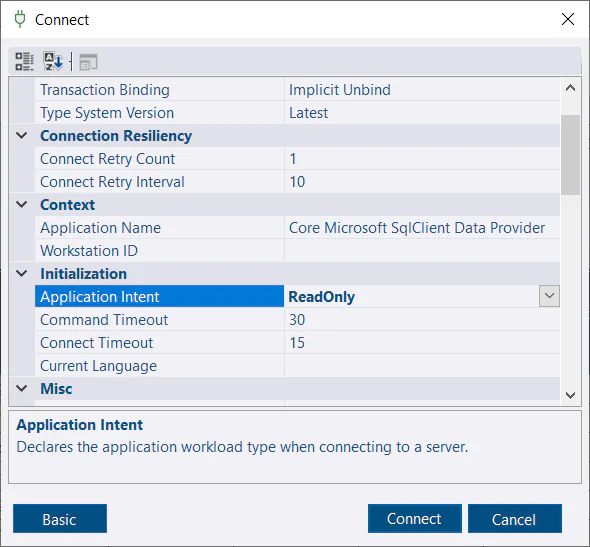Edit the Command Timeout value 30
Viewport: 590px width, 547px height.
[x=422, y=320]
